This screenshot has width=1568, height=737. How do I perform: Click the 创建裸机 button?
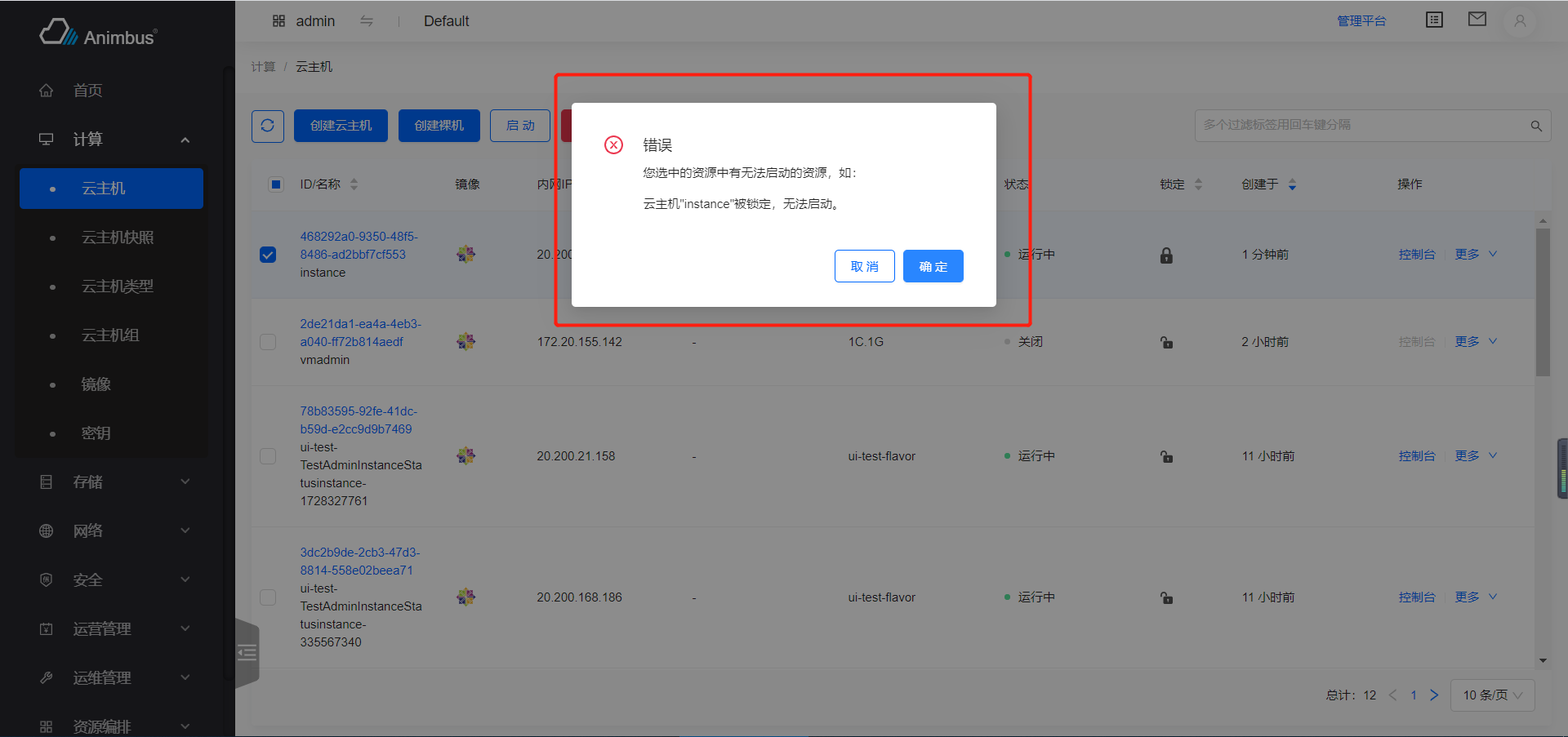coord(439,125)
